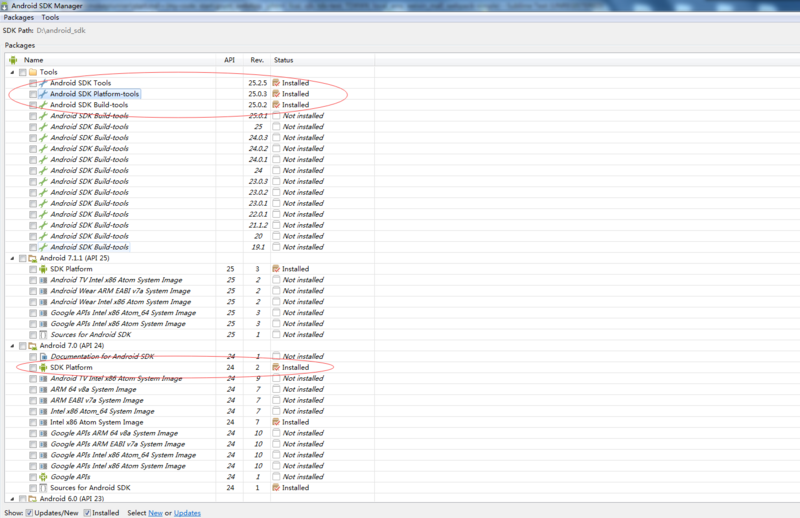Select the Android Wear Intel x86 Atom System Image row
Screen dimensions: 800x518
190,302
